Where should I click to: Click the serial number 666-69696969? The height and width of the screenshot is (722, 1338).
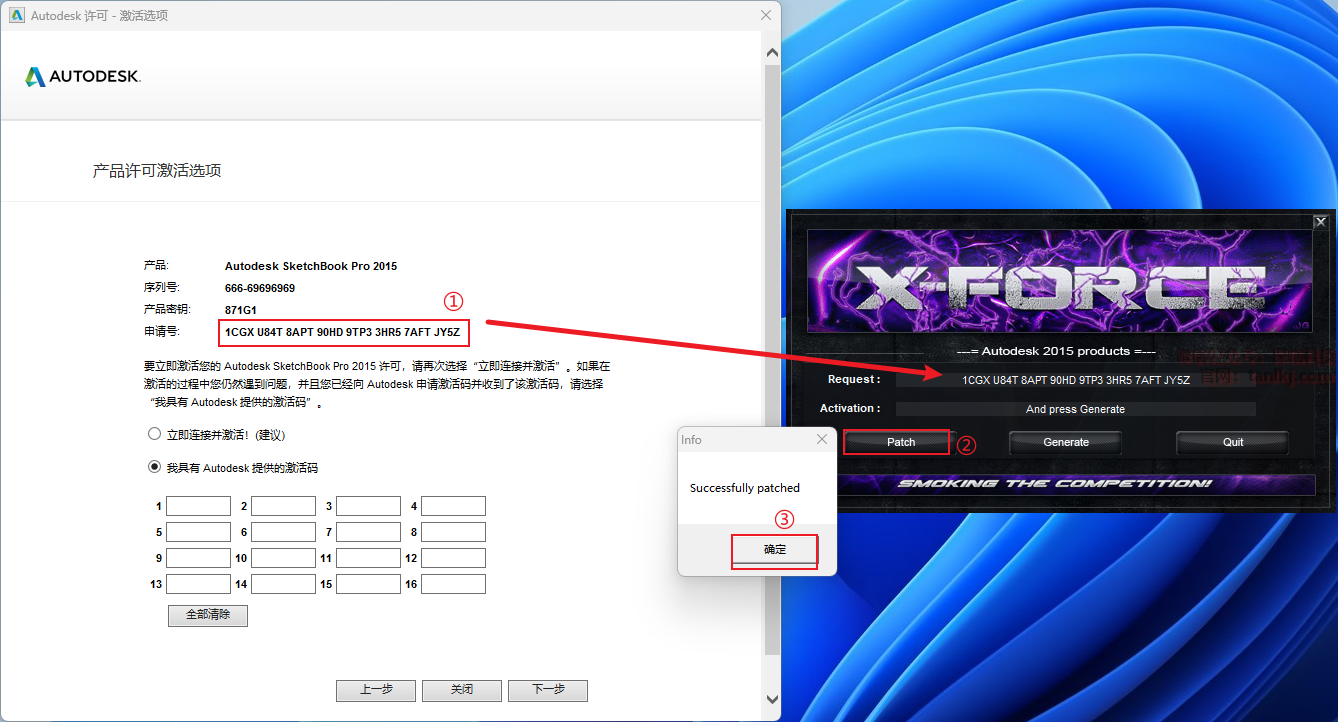pos(260,288)
